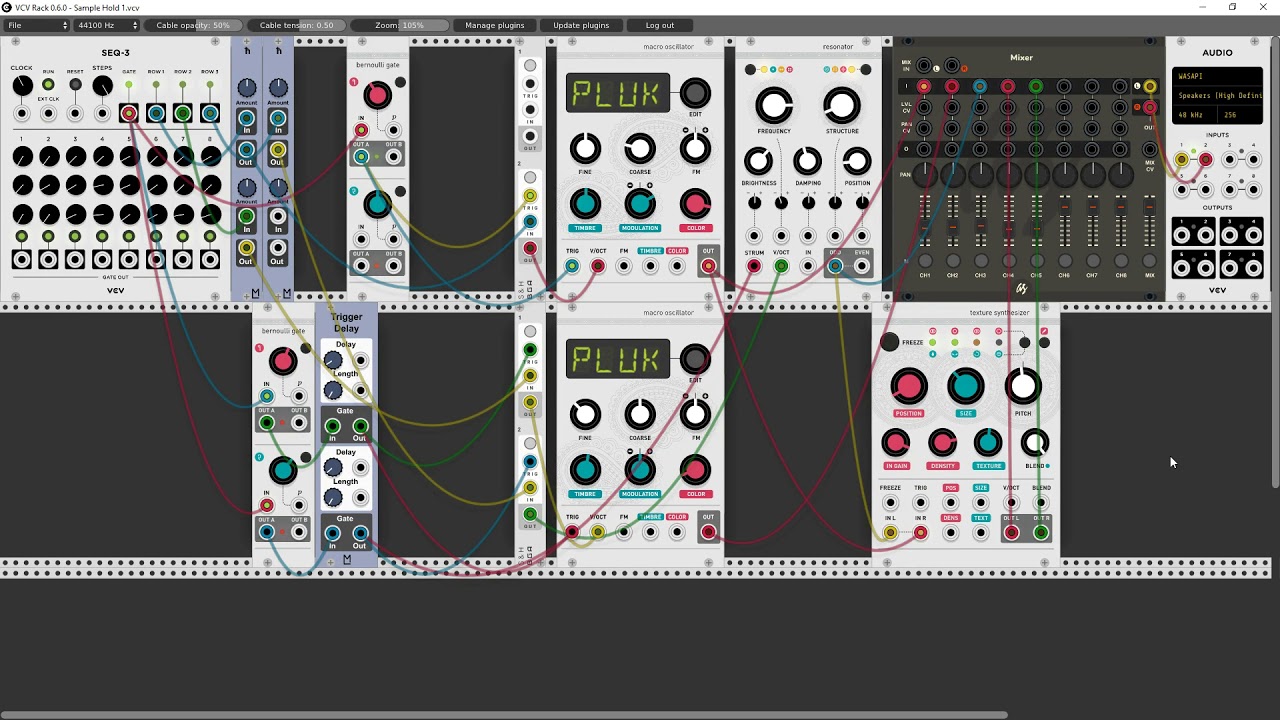Click TEXTURE knob on texture synthesizer

tap(988, 442)
